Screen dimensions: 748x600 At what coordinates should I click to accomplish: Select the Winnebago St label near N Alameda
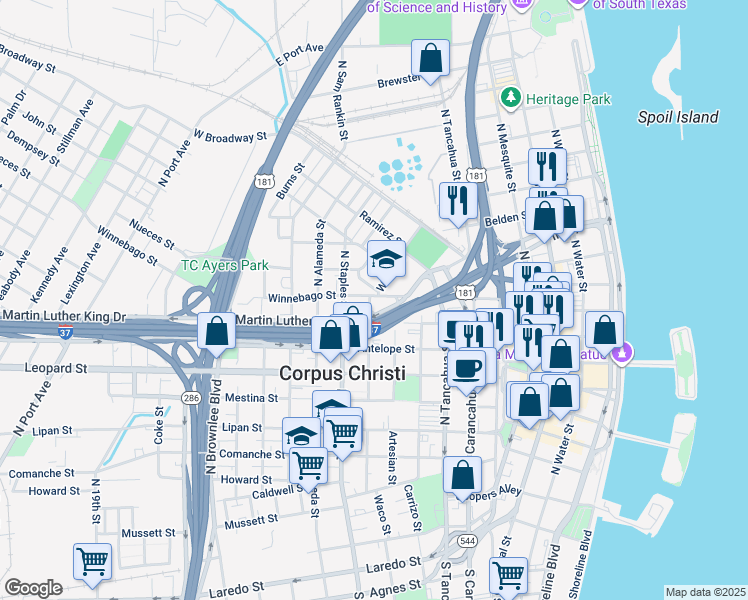tap(302, 297)
